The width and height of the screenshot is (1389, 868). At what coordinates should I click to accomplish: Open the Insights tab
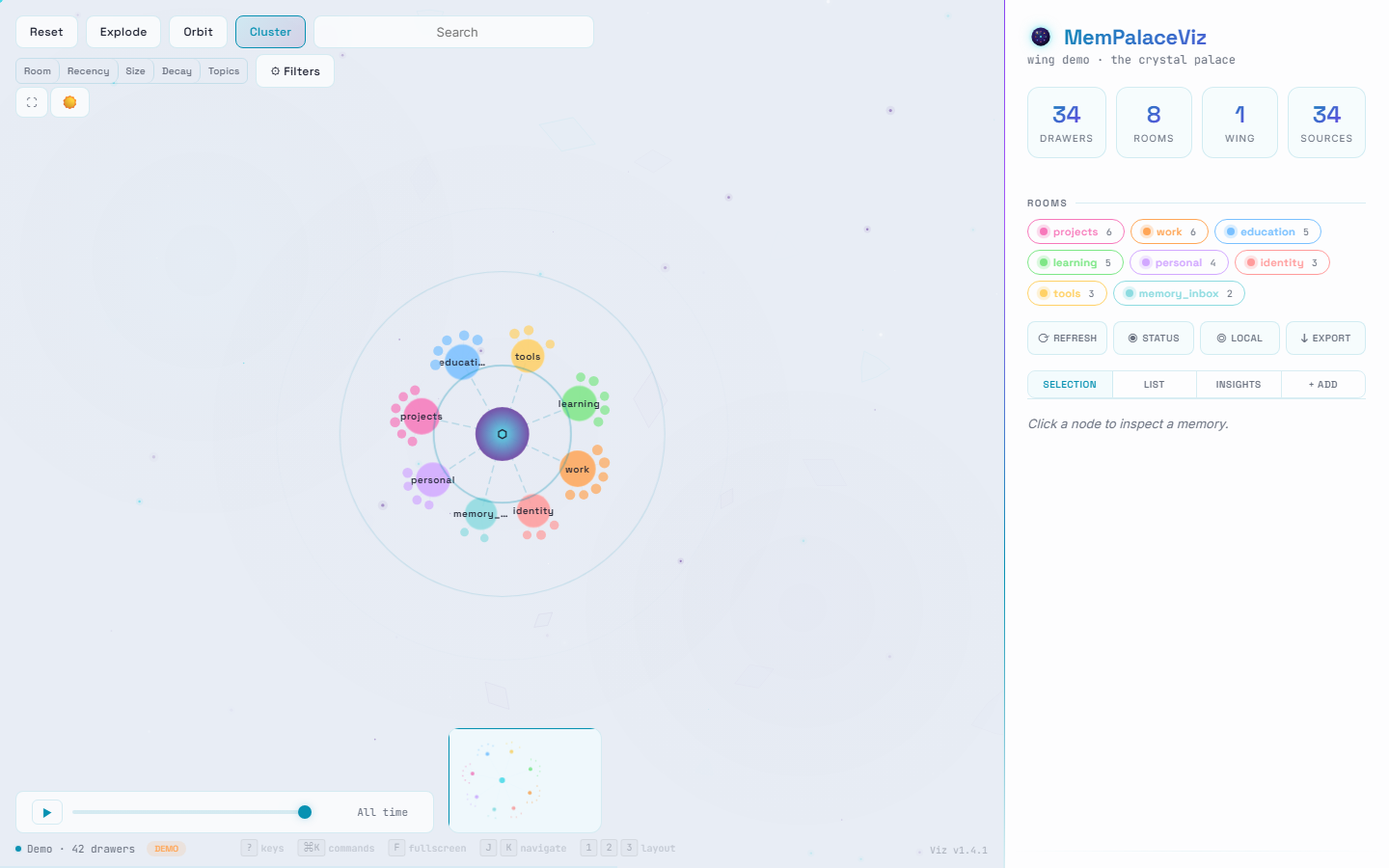point(1239,385)
